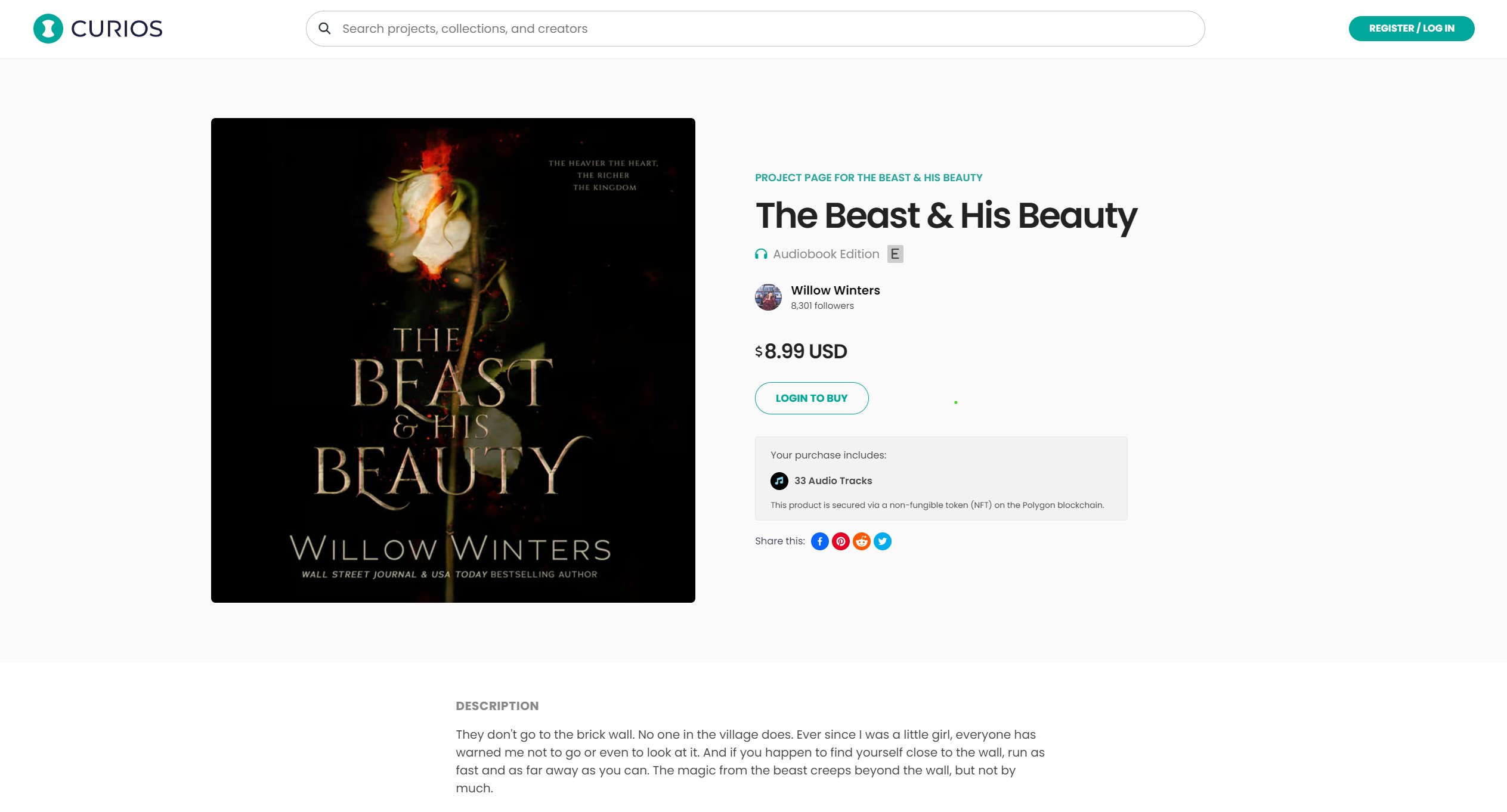This screenshot has height=812, width=1507.
Task: Click the 33 Audio Tracks label
Action: (833, 481)
